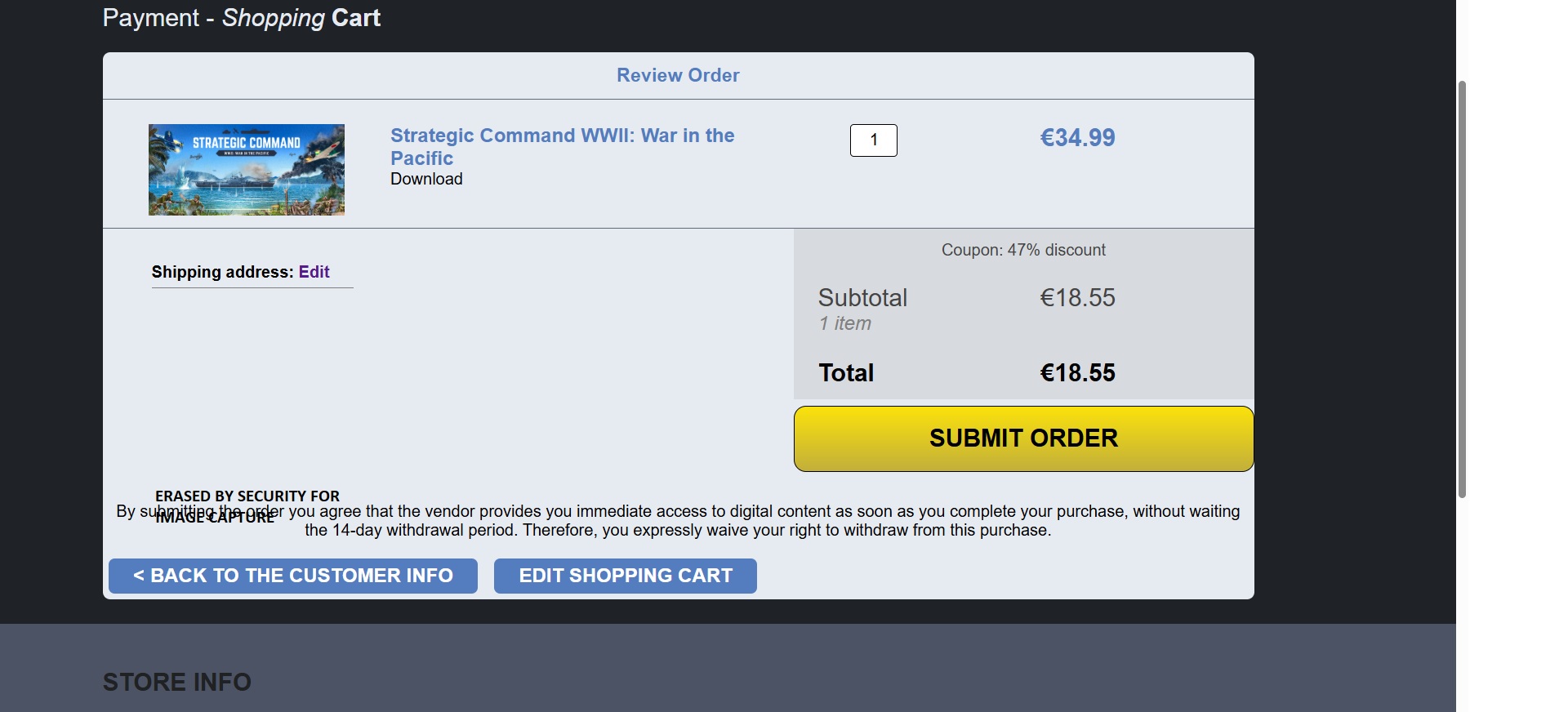Viewport: 1568px width, 712px height.
Task: Click the Review Order heading
Action: (678, 75)
